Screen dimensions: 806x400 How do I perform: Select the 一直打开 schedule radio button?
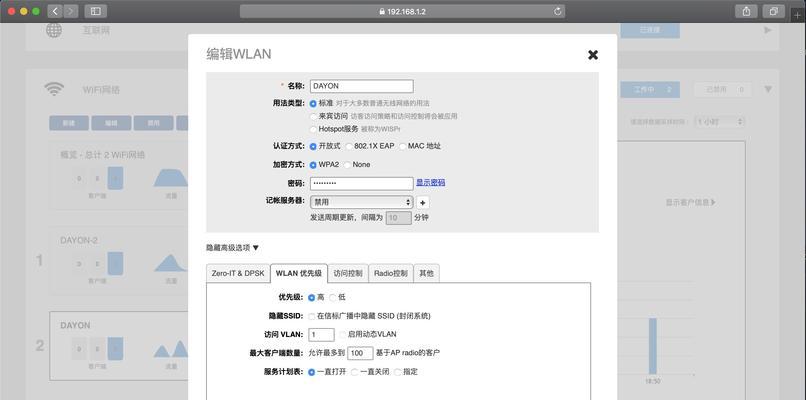(x=312, y=372)
